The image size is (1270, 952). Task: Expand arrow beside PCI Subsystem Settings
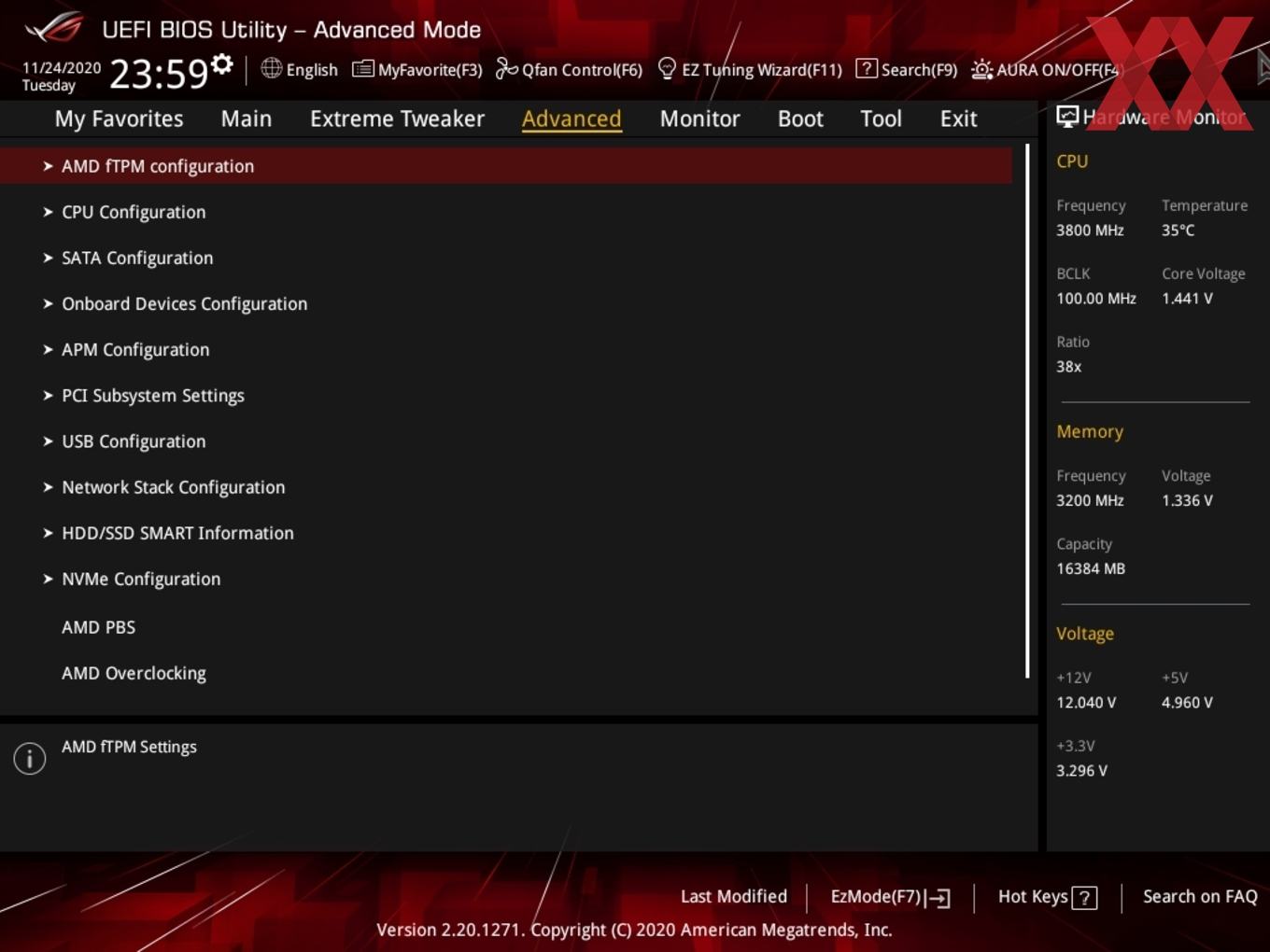[x=48, y=395]
